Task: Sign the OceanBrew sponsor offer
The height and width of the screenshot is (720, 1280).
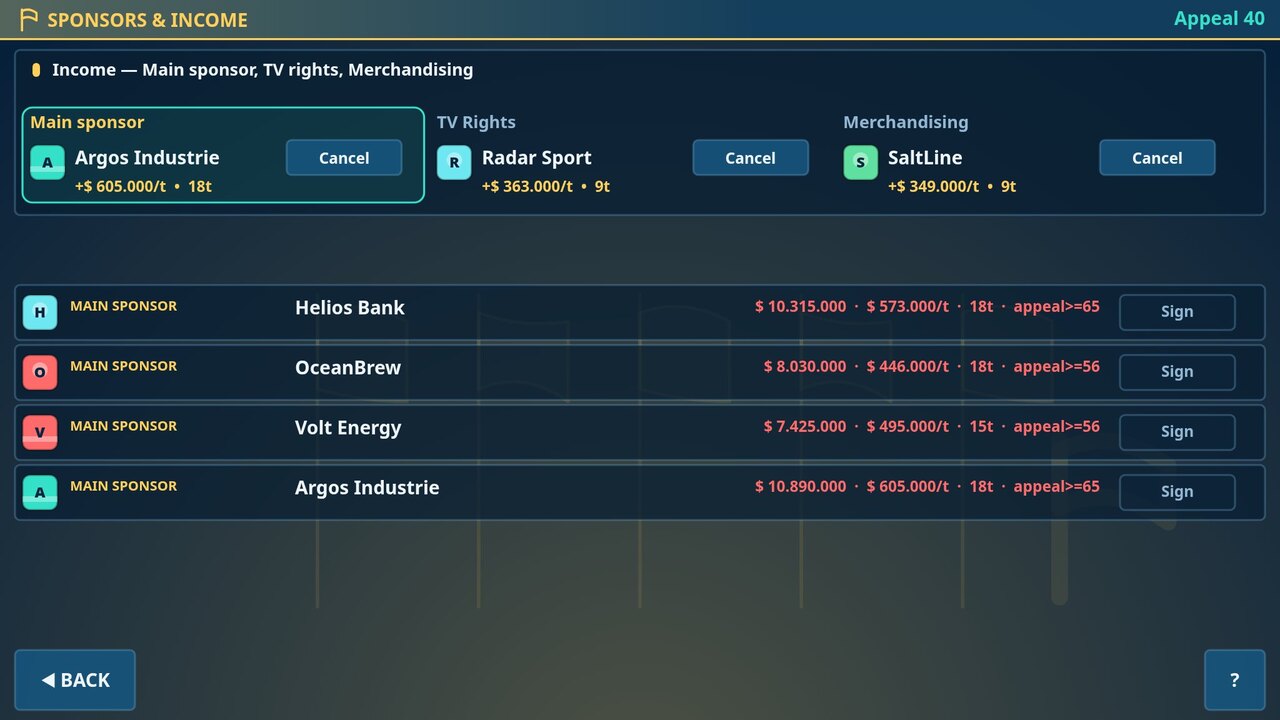Action: click(x=1177, y=372)
